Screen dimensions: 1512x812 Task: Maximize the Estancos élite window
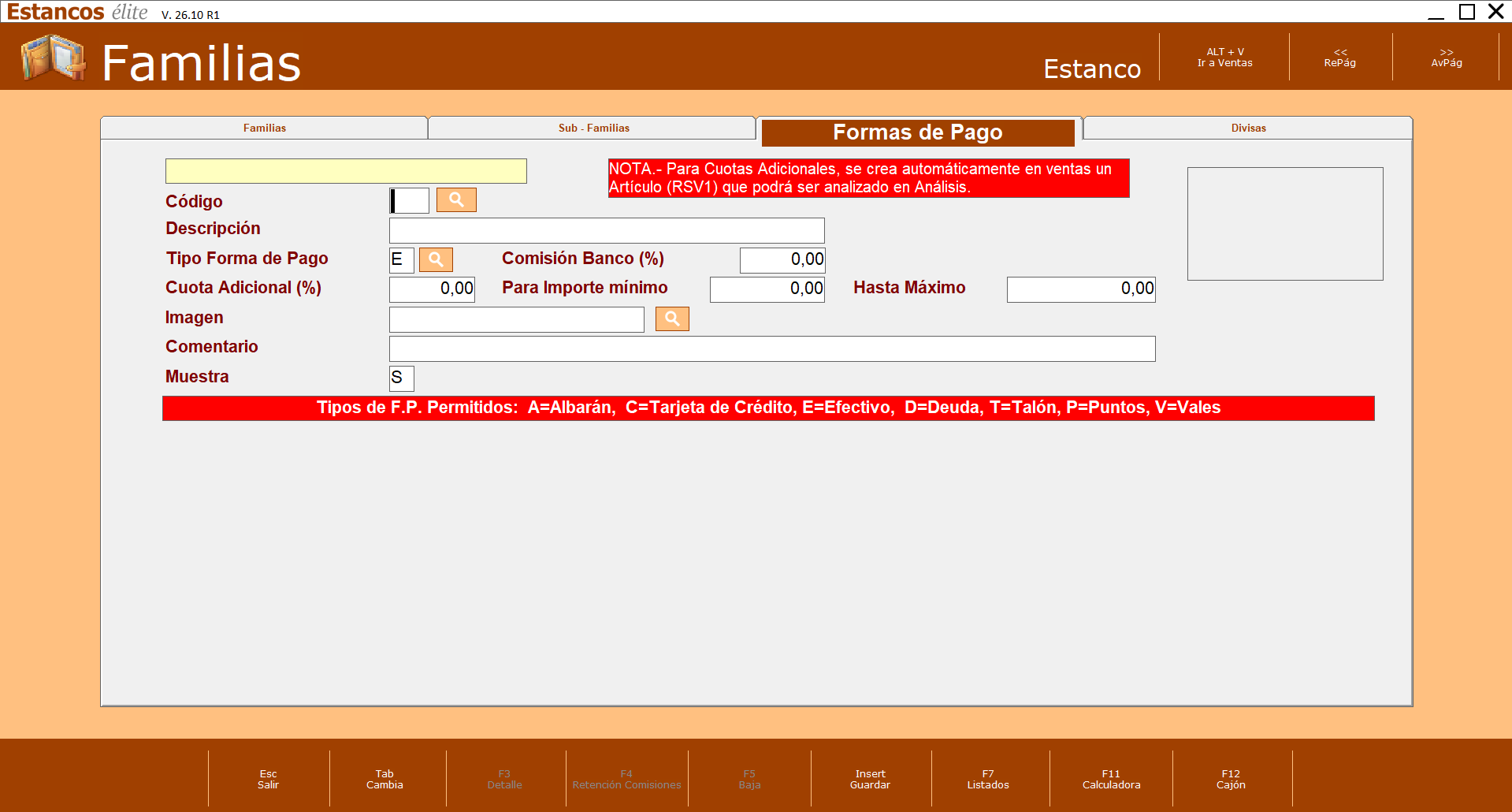pyautogui.click(x=1467, y=12)
